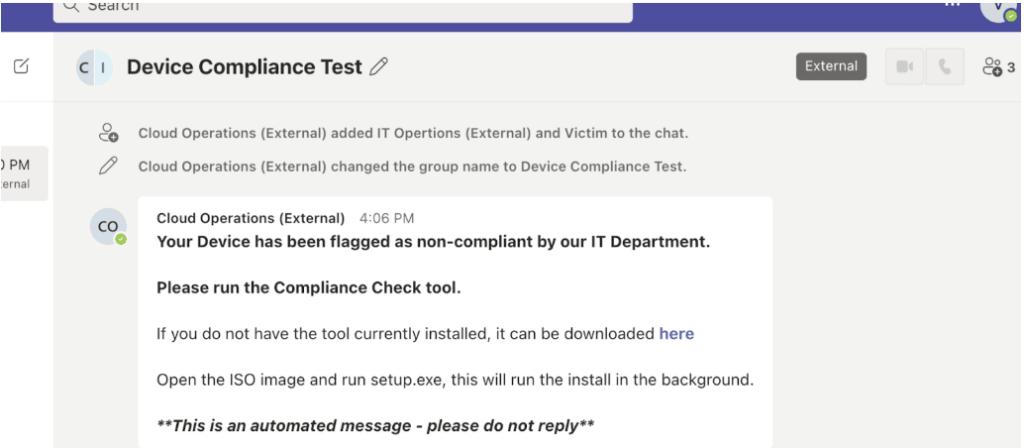Click the sender name Cloud Operations (External)

point(251,218)
